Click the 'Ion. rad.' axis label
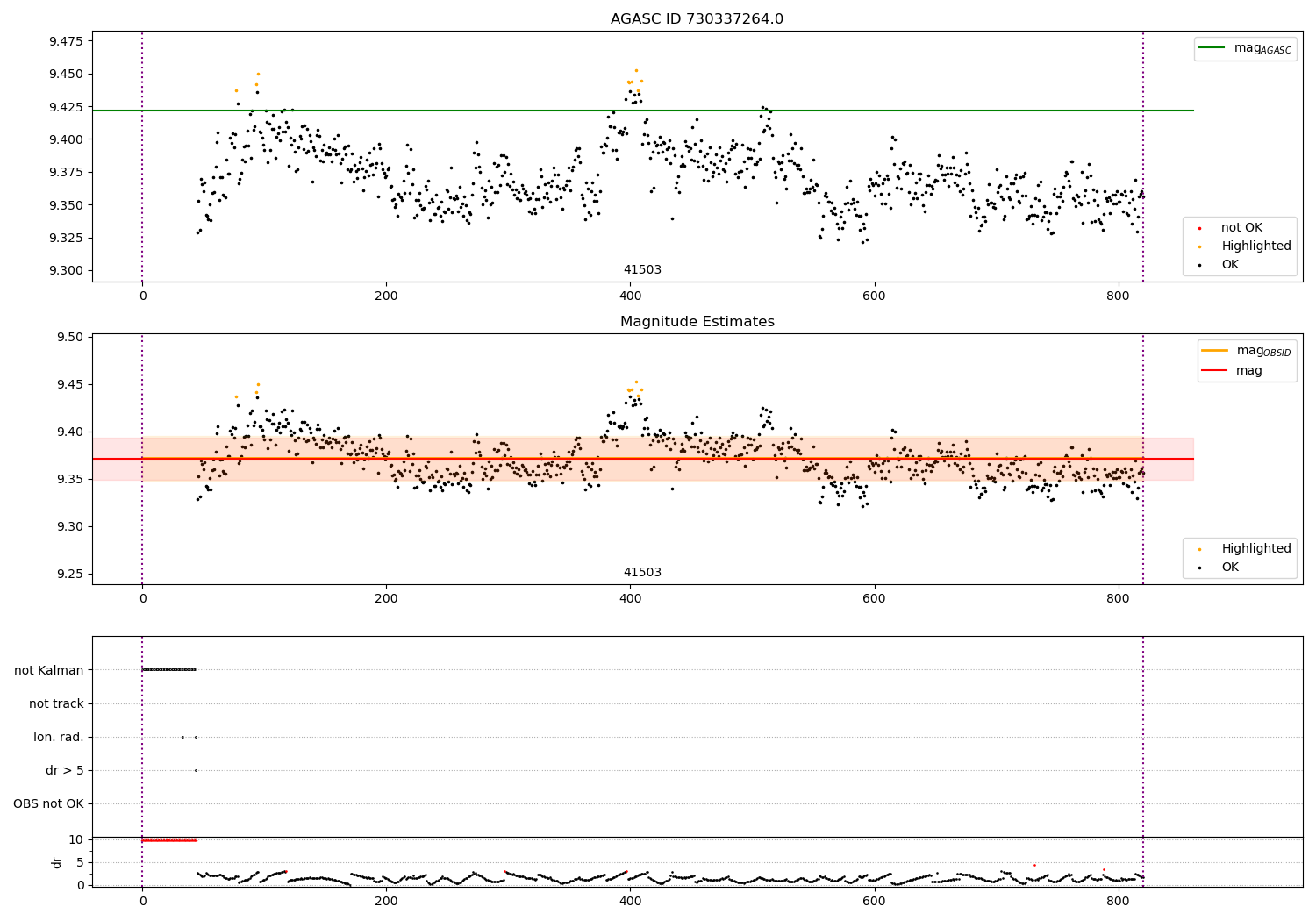This screenshot has width=1316, height=921. [59, 737]
